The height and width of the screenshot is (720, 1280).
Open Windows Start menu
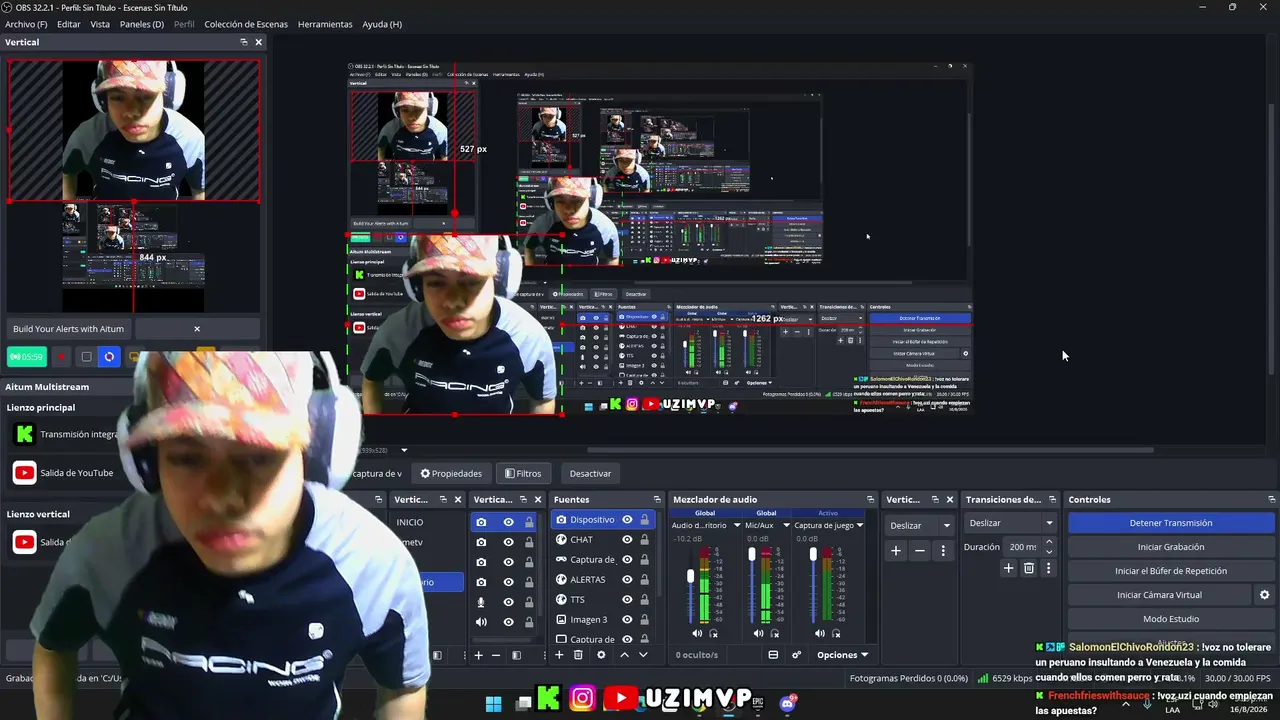point(494,704)
